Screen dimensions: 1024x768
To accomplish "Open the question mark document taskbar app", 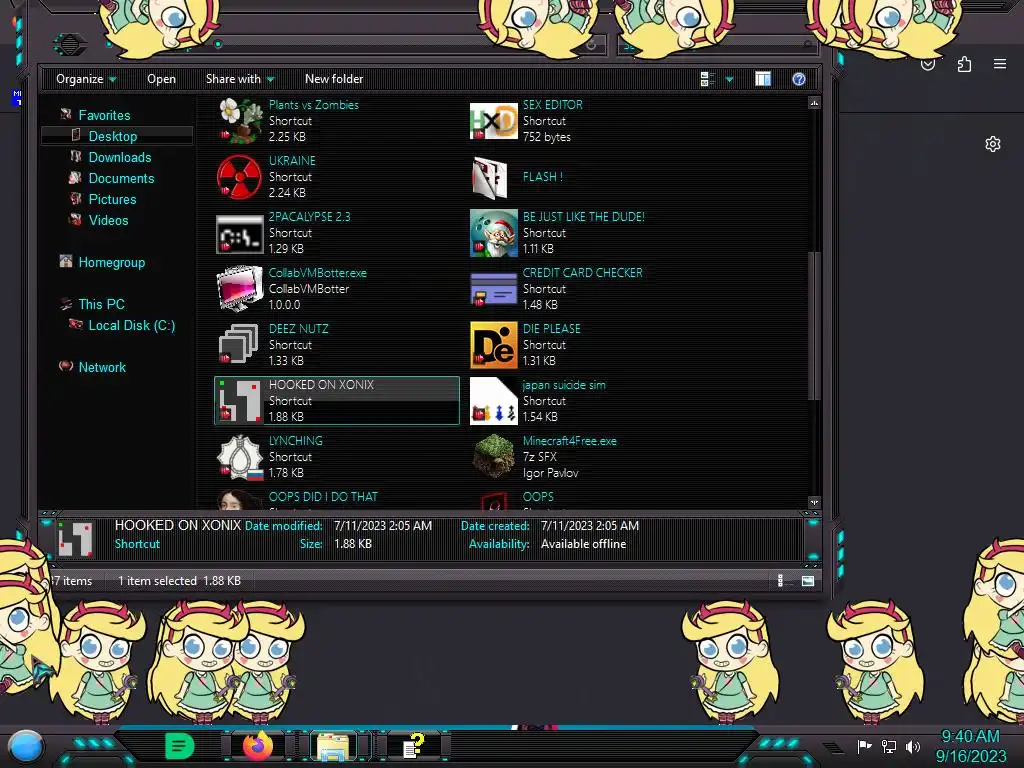I will (413, 746).
